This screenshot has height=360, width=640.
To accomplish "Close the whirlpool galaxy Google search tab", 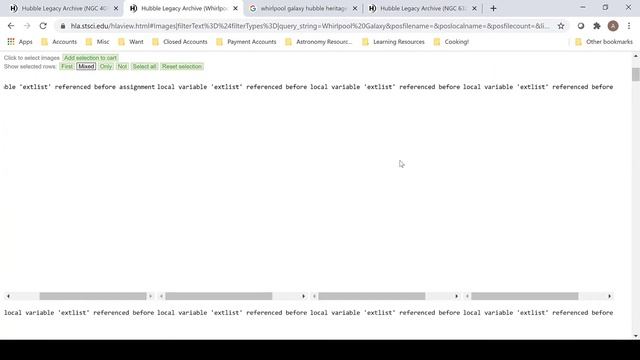I will tap(355, 8).
